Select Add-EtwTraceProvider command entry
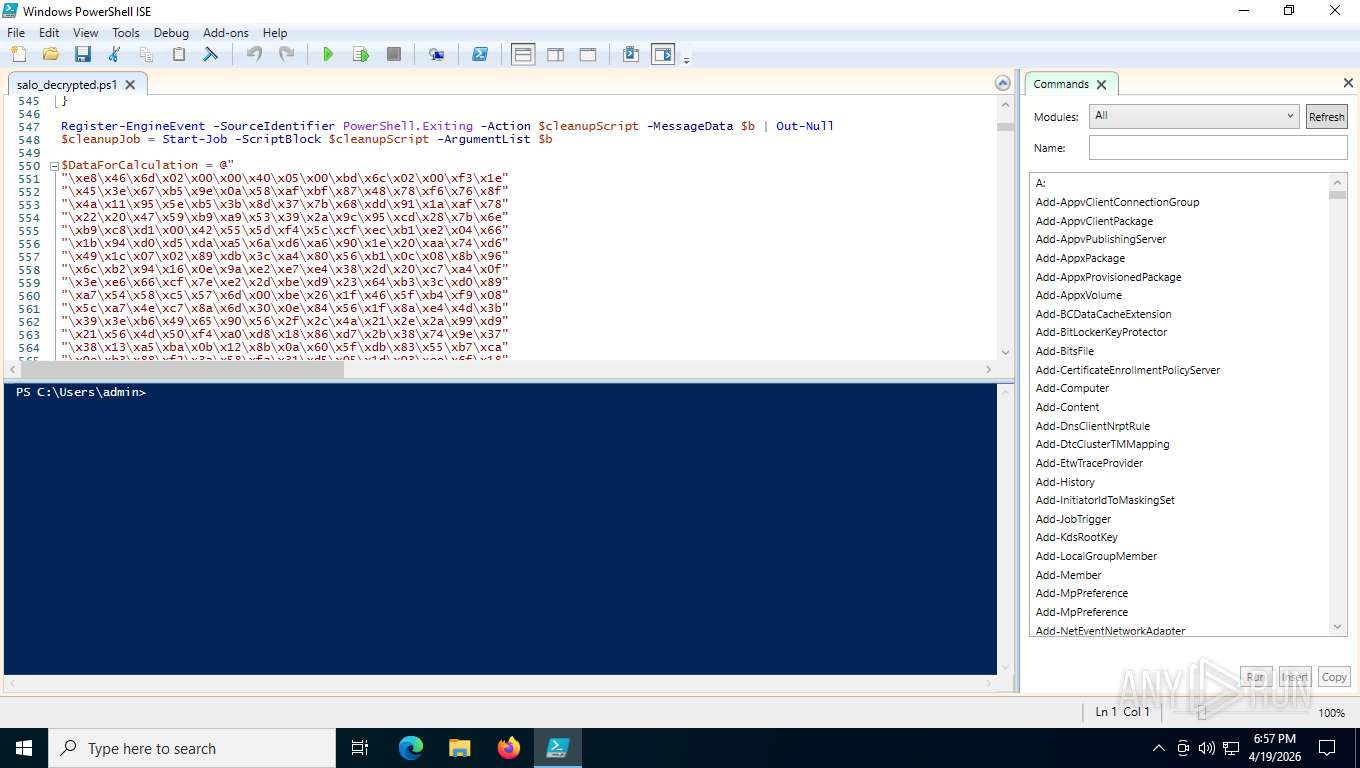 pyautogui.click(x=1089, y=463)
